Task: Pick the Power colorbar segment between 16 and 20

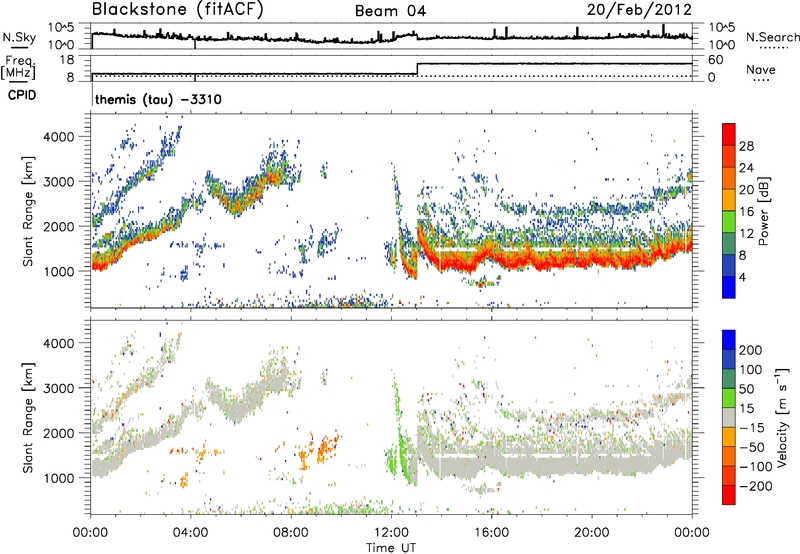Action: (x=729, y=200)
